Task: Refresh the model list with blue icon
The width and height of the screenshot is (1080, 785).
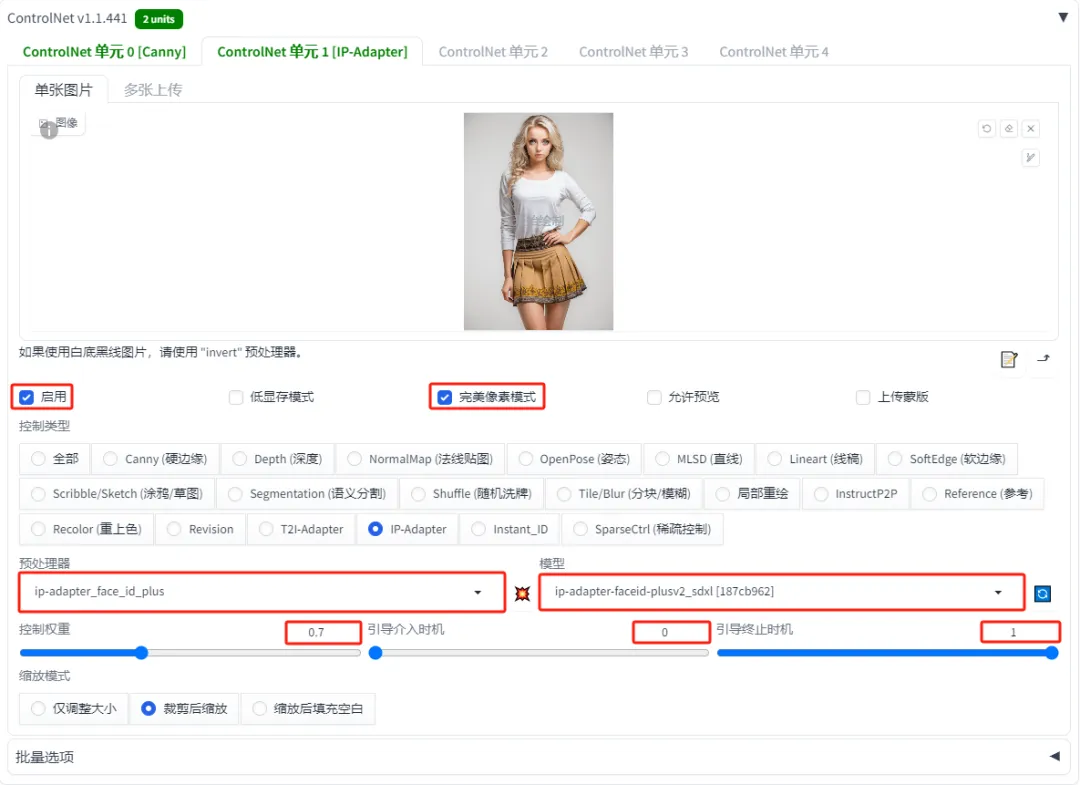Action: [x=1042, y=593]
